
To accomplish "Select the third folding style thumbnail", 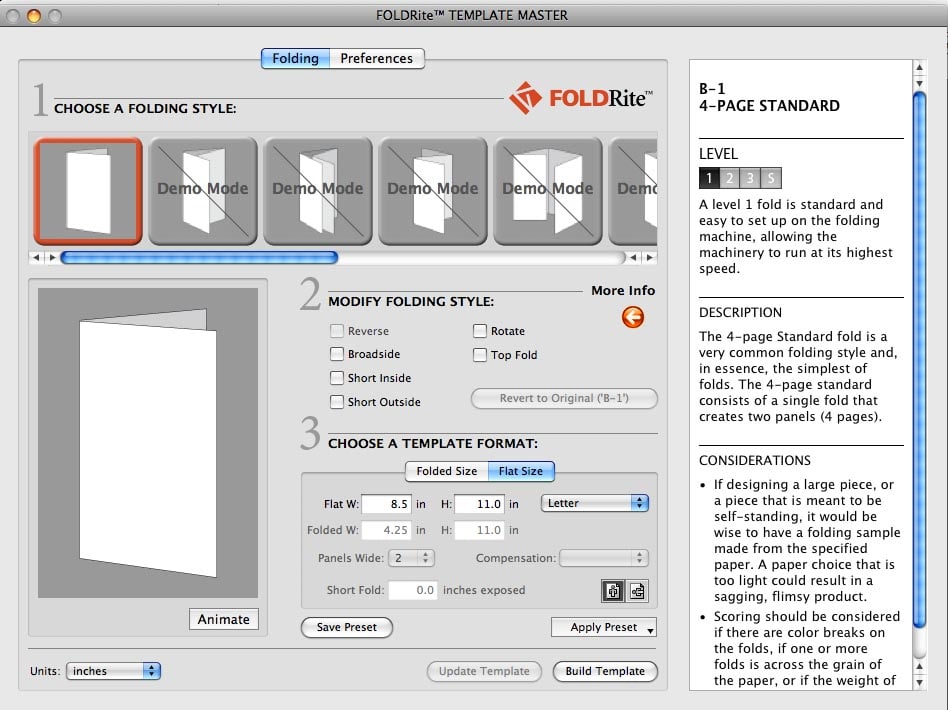I will coord(318,190).
